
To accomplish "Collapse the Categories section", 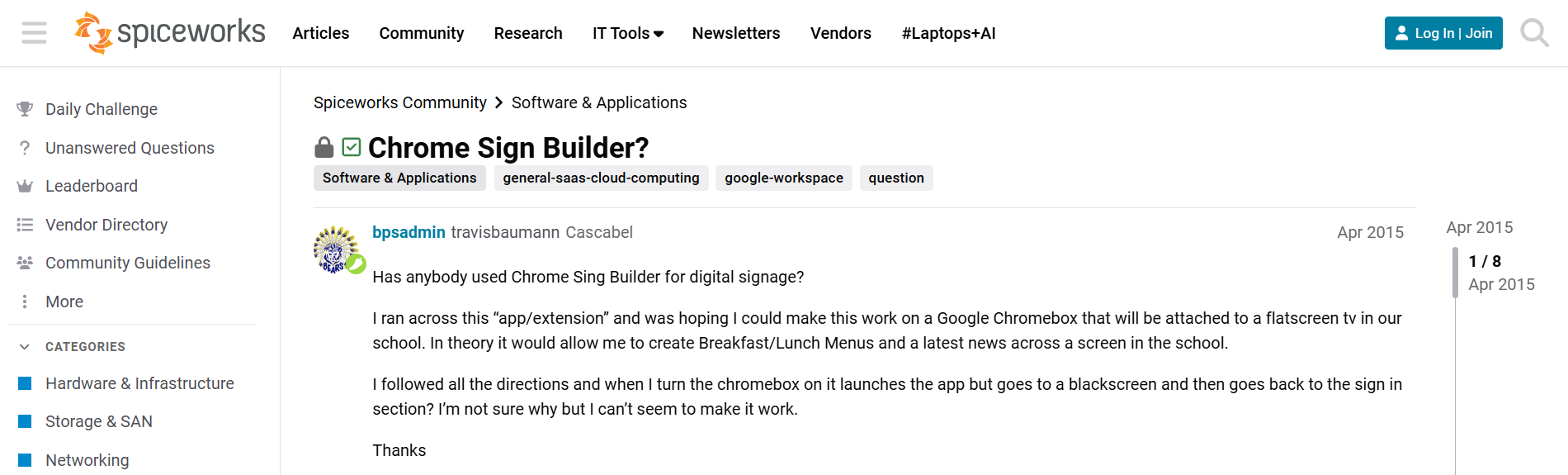I will pyautogui.click(x=25, y=347).
